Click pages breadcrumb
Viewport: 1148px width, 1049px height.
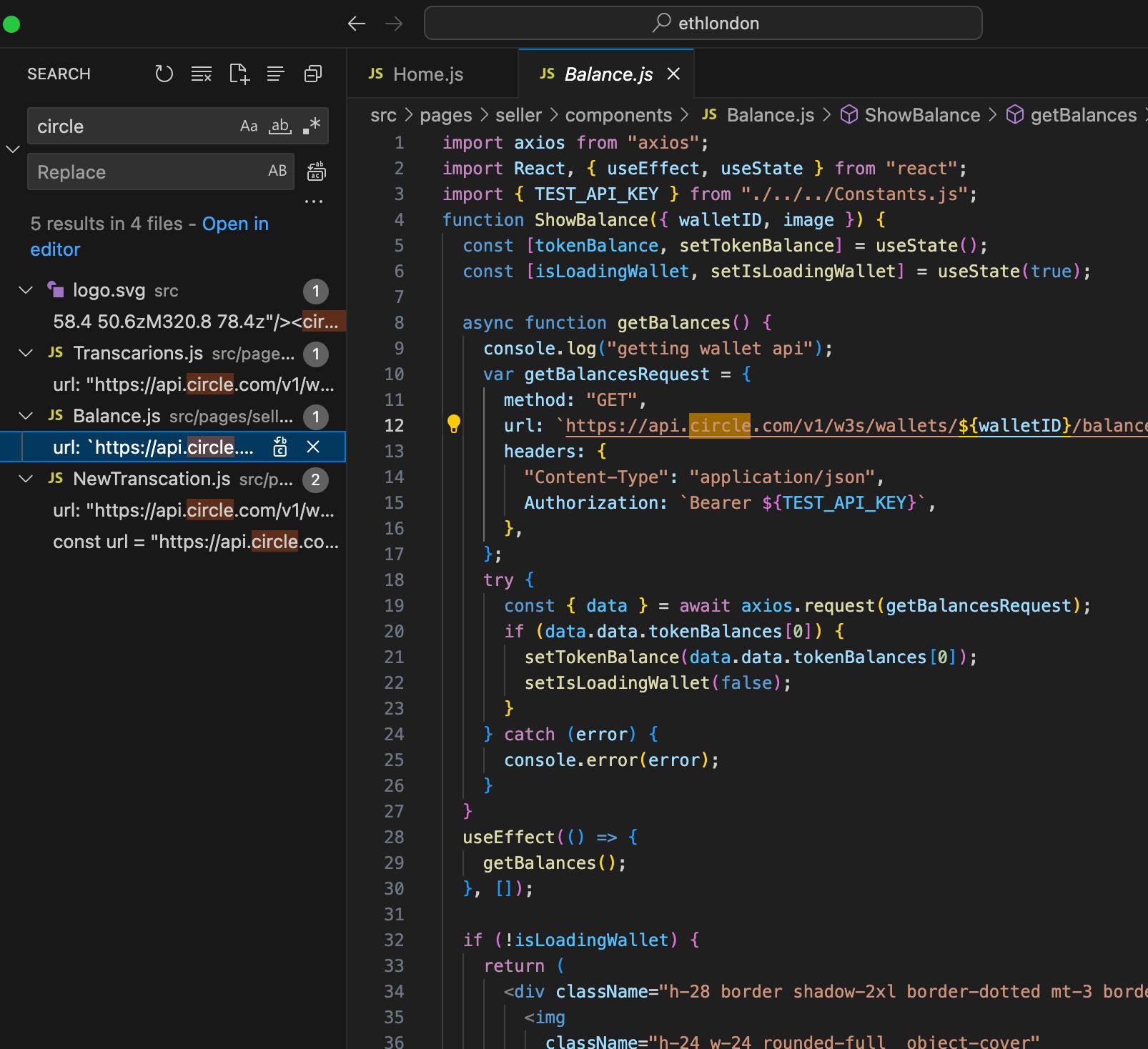pyautogui.click(x=446, y=115)
